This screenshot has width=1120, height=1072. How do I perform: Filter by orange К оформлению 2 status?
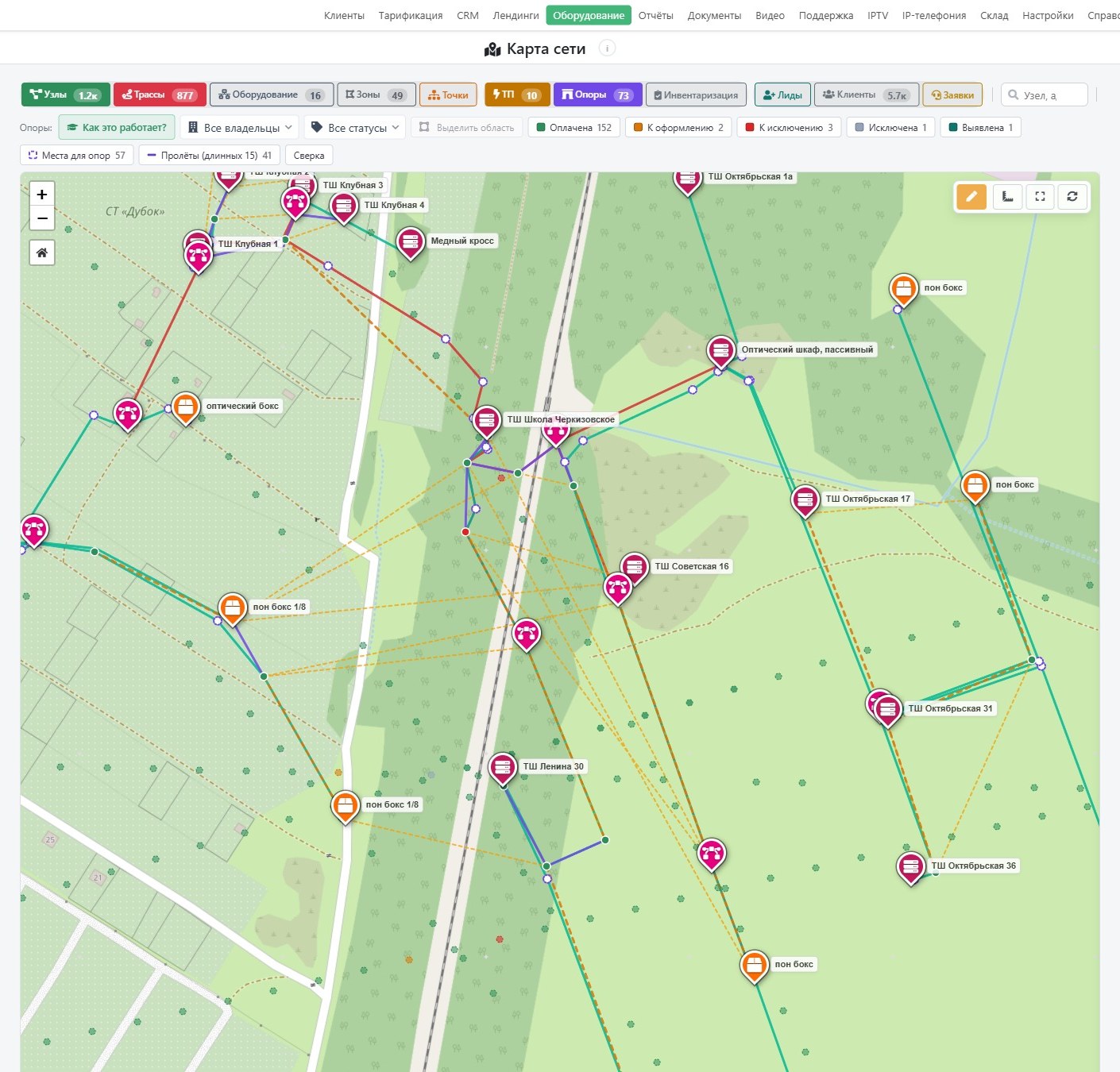(678, 127)
